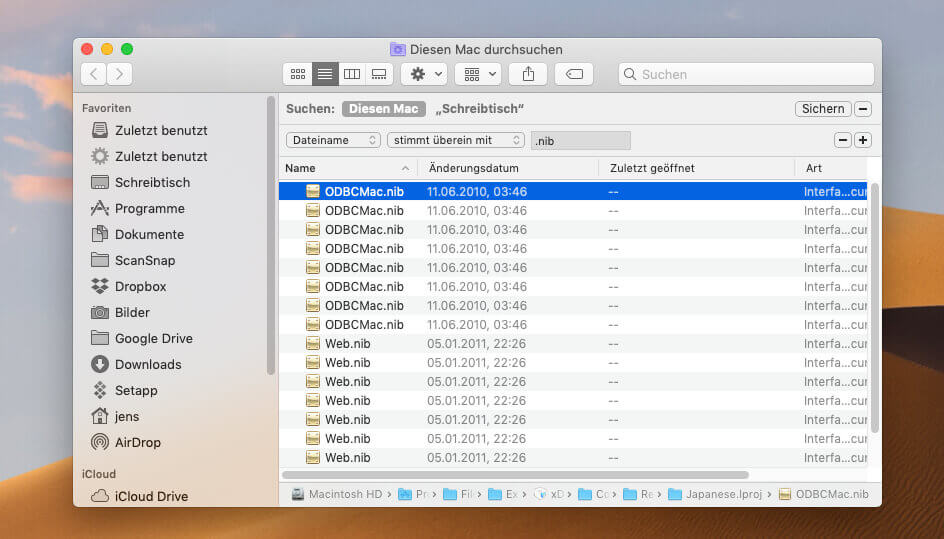
Task: Sort by Änderungsdatum column header
Action: (x=508, y=168)
